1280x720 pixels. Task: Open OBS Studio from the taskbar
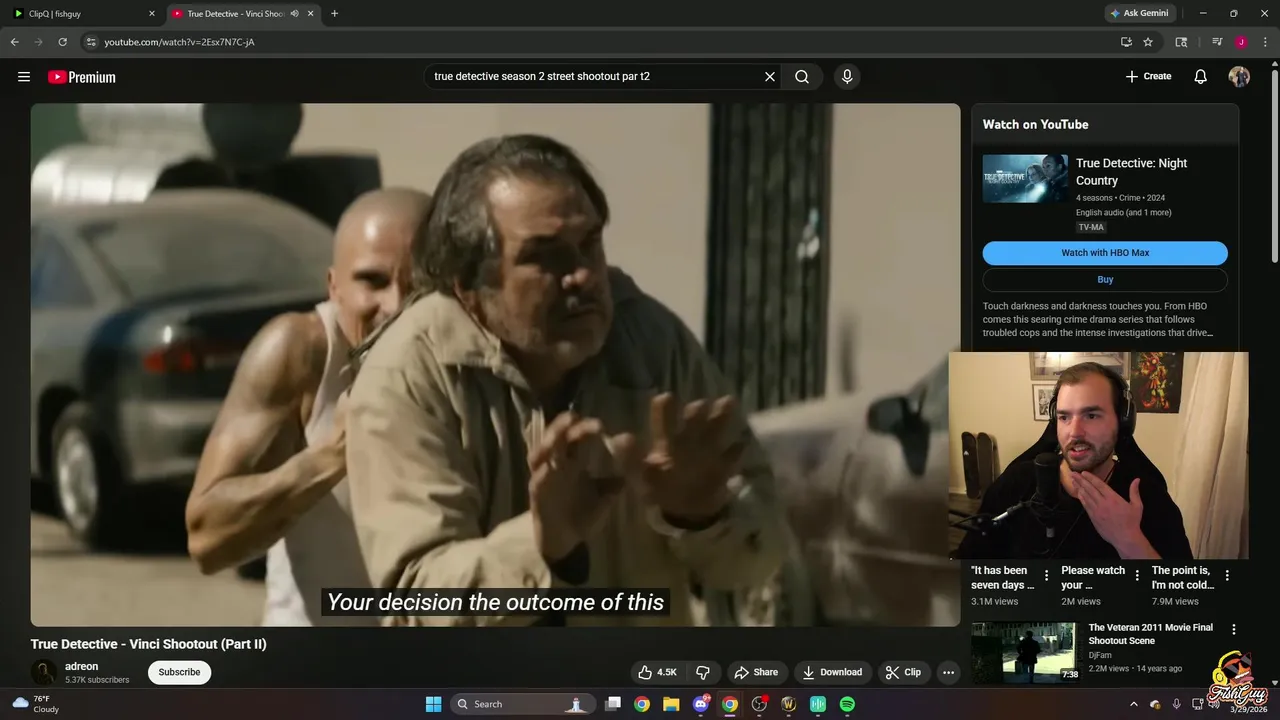(x=759, y=704)
